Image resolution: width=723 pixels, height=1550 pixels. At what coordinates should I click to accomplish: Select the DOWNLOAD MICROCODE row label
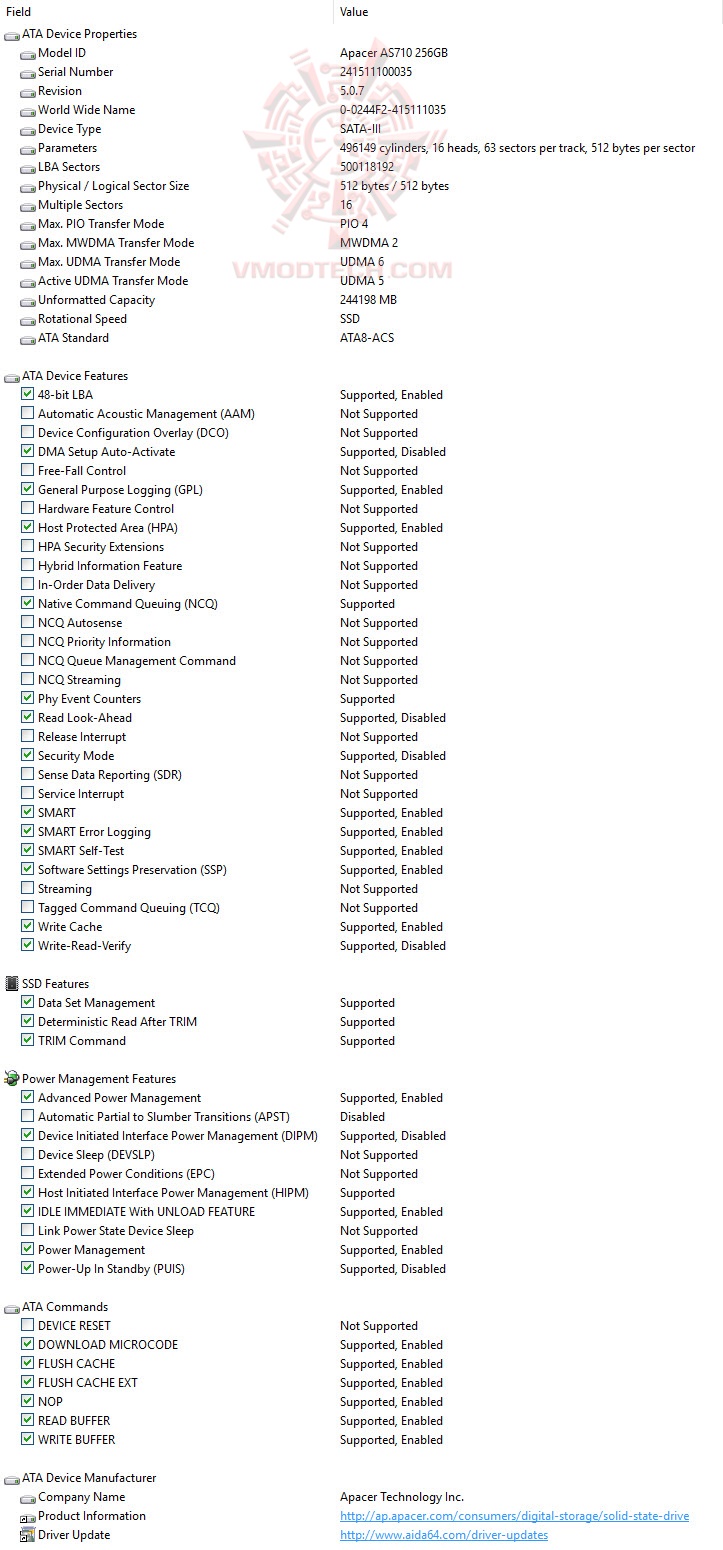coord(108,1345)
